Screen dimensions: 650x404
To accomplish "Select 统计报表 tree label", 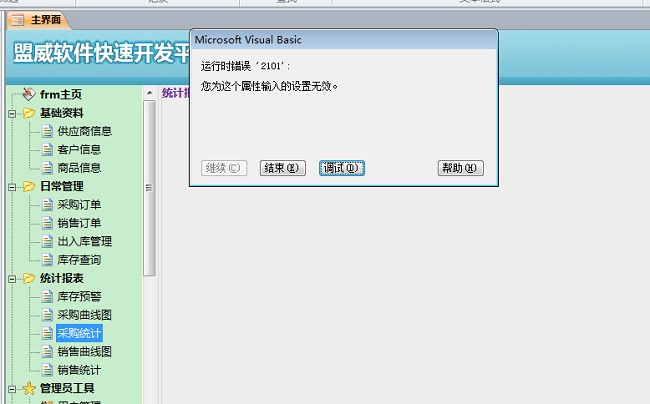I will point(62,278).
